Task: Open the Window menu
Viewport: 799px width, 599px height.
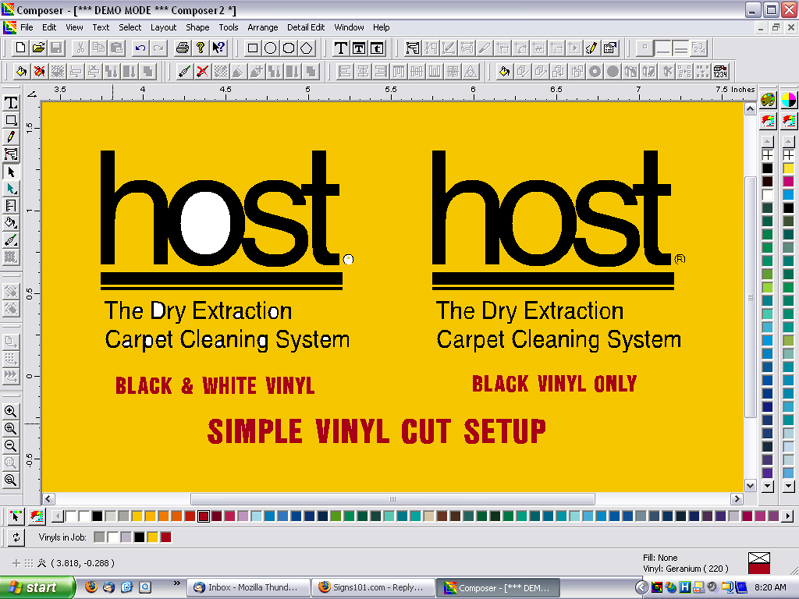Action: (349, 28)
